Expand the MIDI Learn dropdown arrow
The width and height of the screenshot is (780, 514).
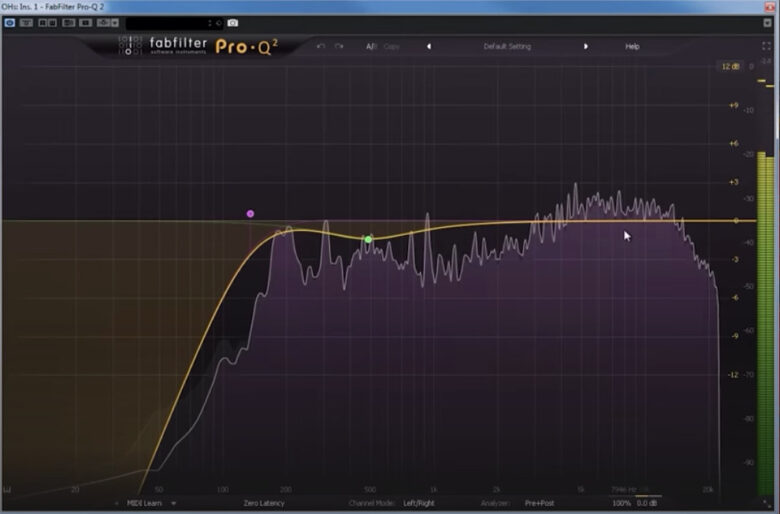[x=174, y=503]
